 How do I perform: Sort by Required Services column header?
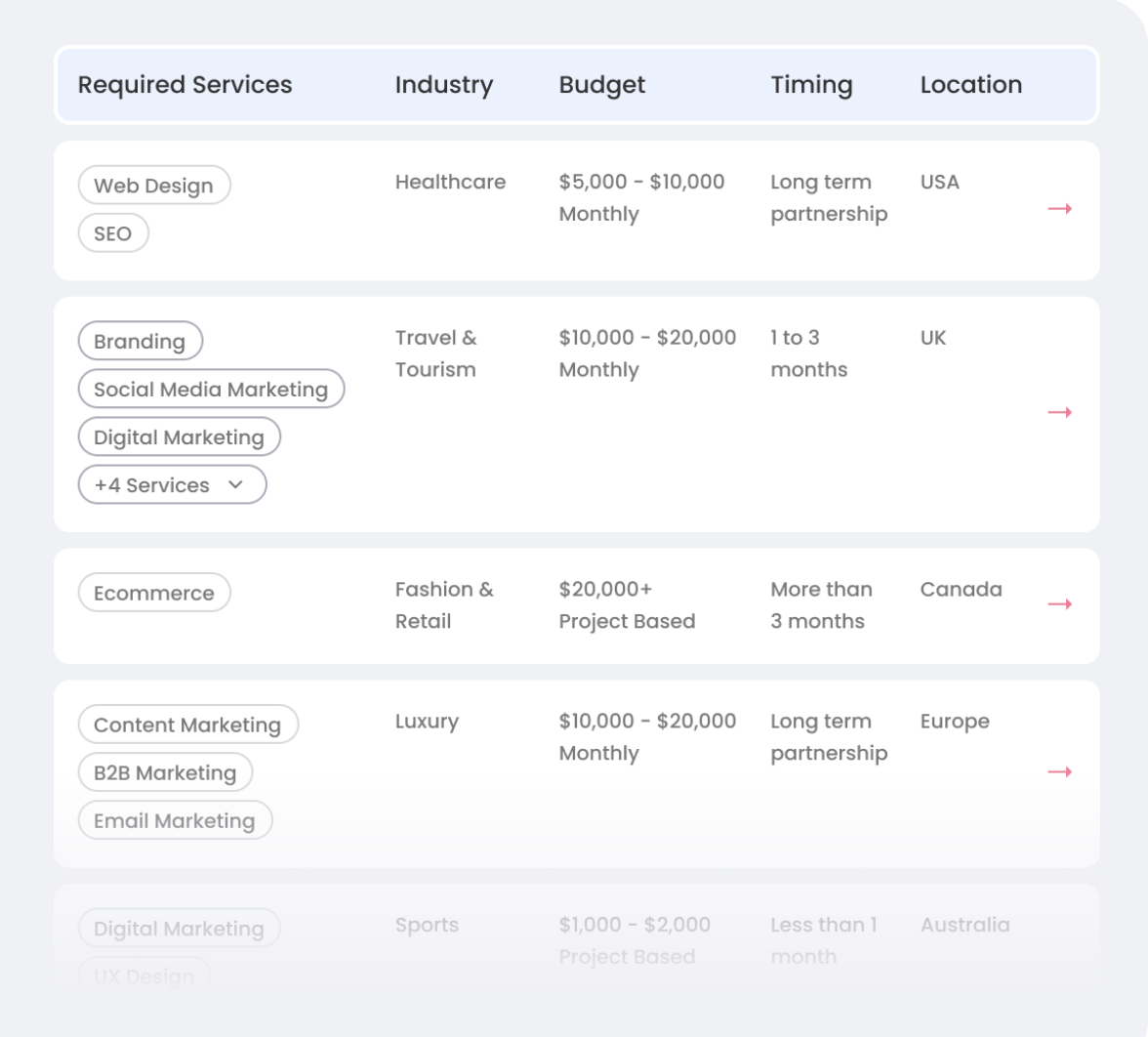coord(184,85)
